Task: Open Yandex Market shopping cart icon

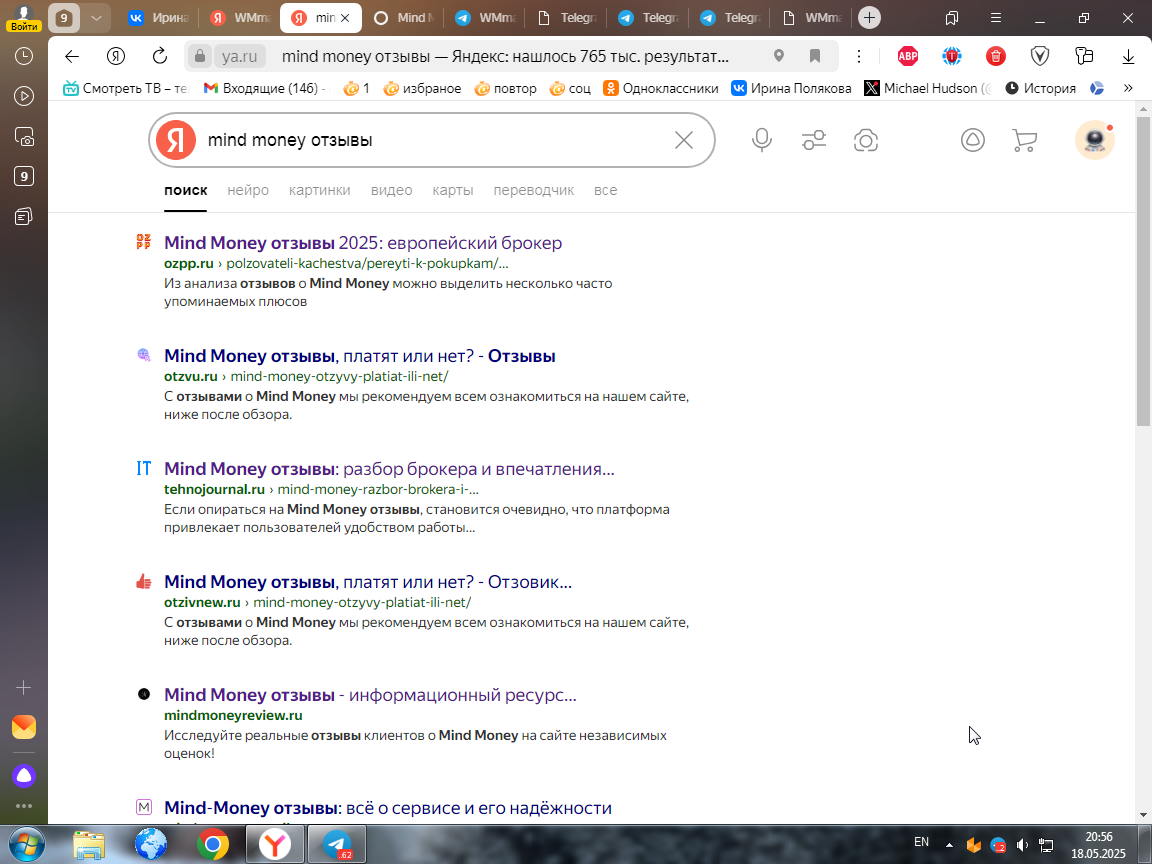Action: pos(1024,140)
